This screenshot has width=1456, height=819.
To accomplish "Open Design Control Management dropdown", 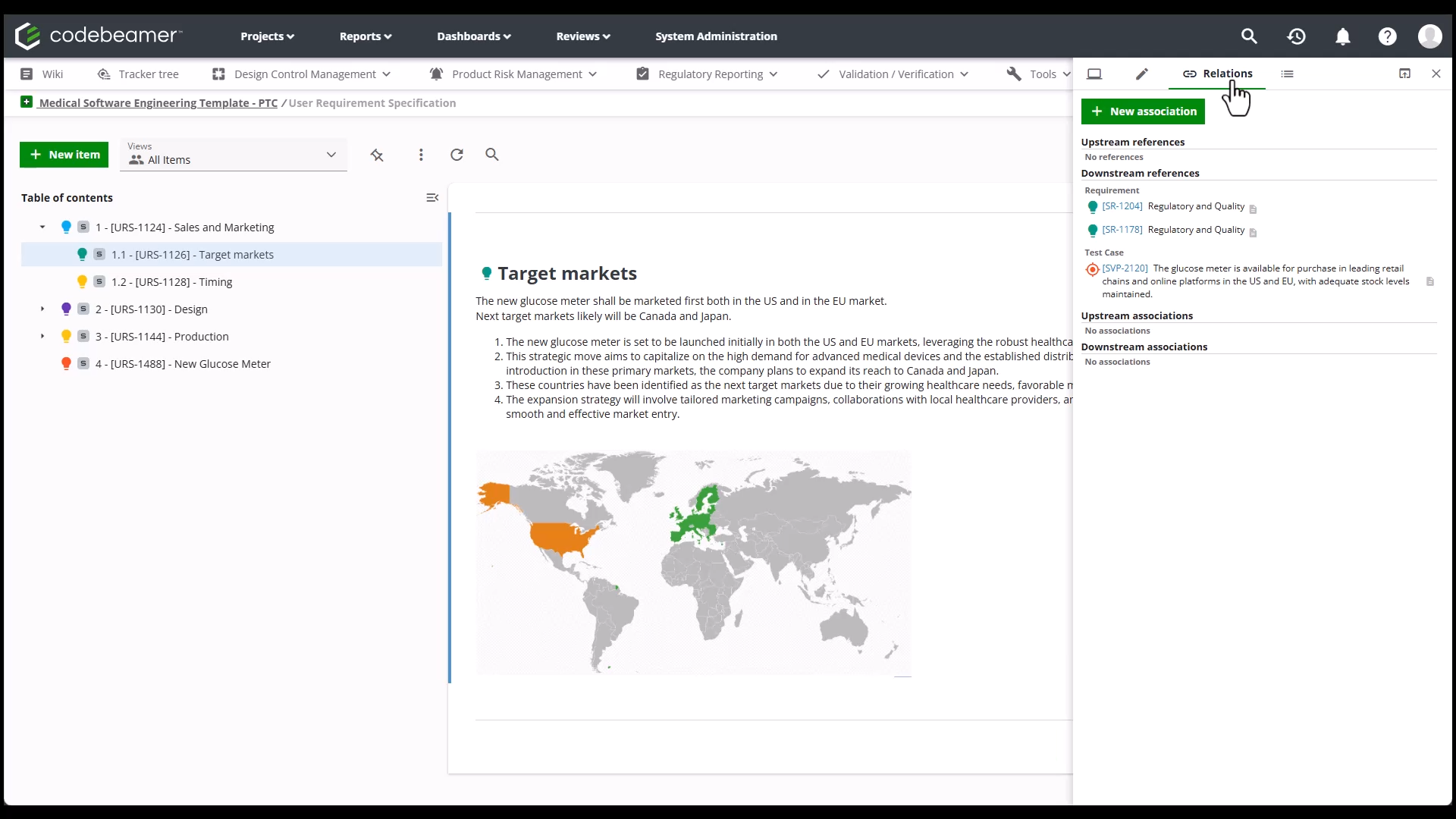I will (302, 74).
